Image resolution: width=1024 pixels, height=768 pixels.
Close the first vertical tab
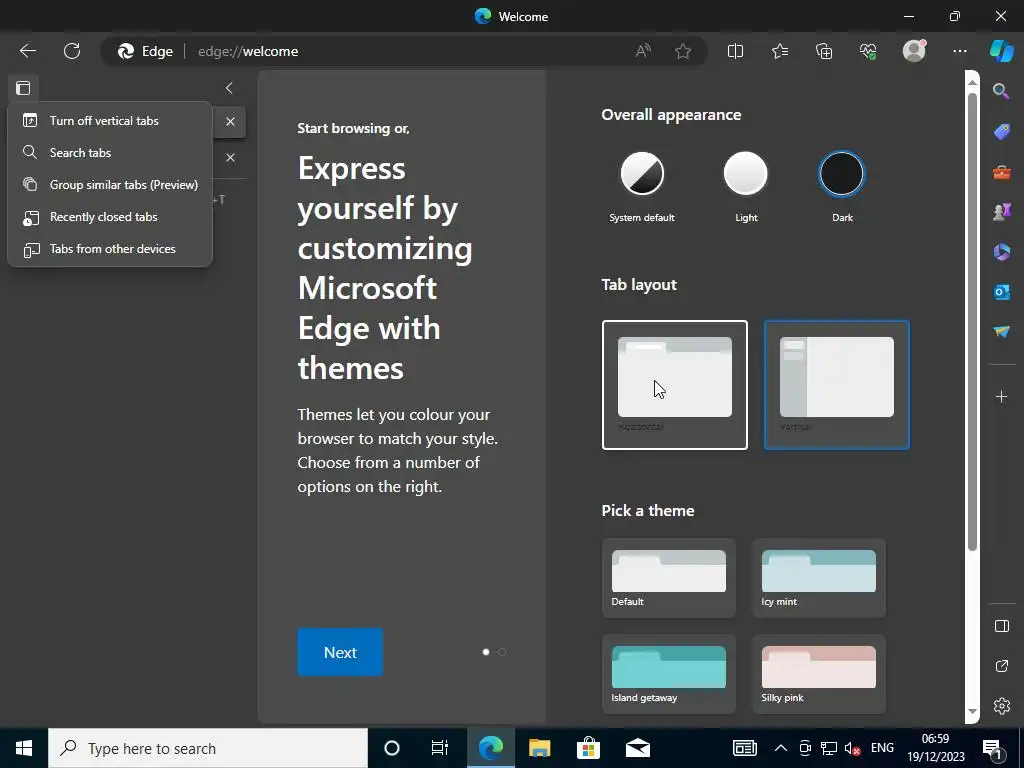pyautogui.click(x=231, y=121)
